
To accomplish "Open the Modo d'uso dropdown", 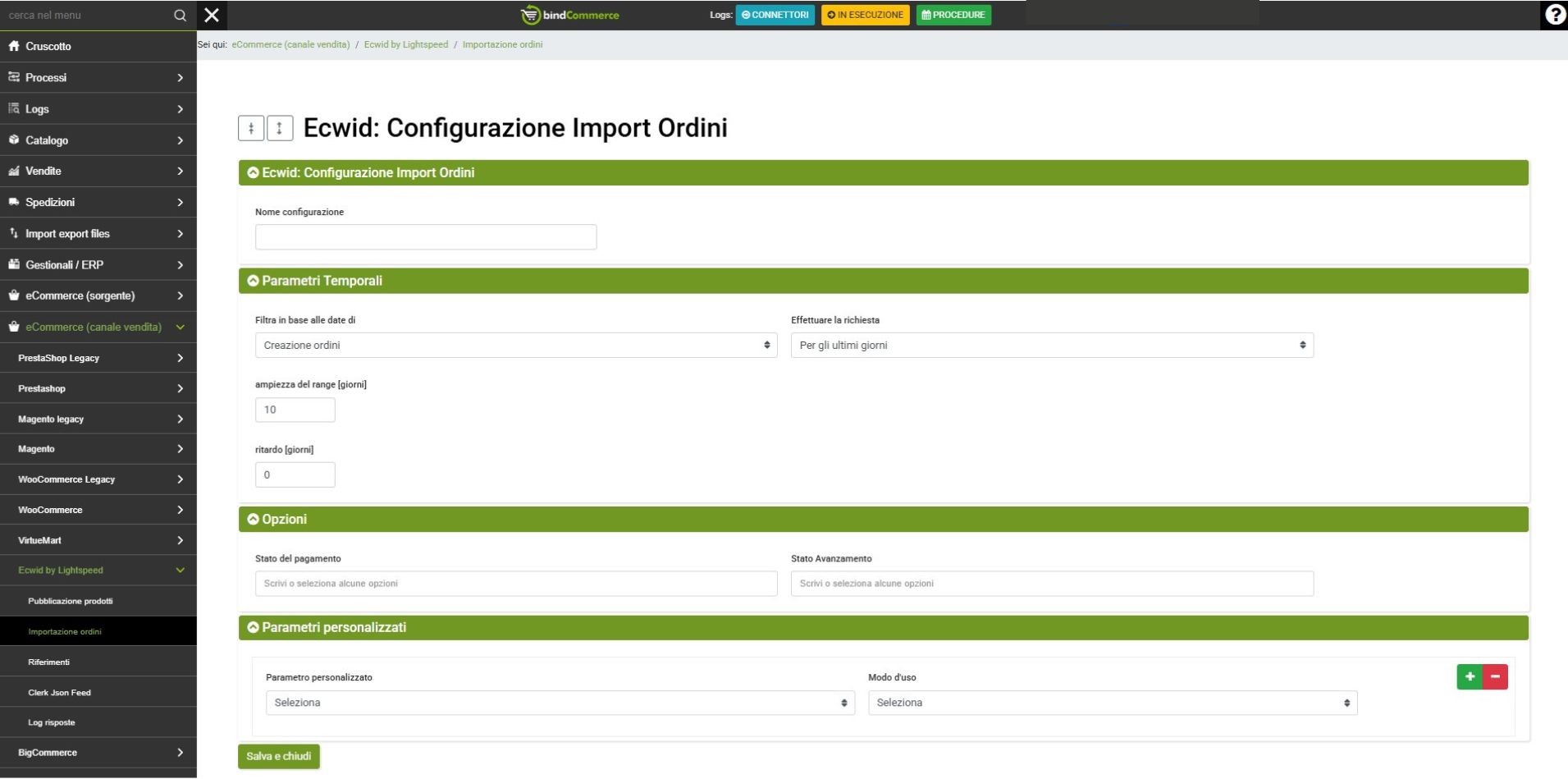I will pyautogui.click(x=1112, y=703).
